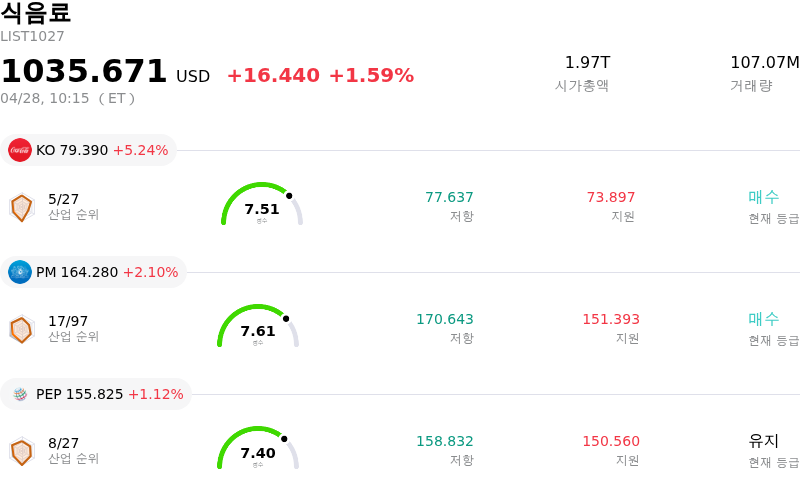Click the PM 7.61 score gauge
800x488 pixels.
pos(258,327)
